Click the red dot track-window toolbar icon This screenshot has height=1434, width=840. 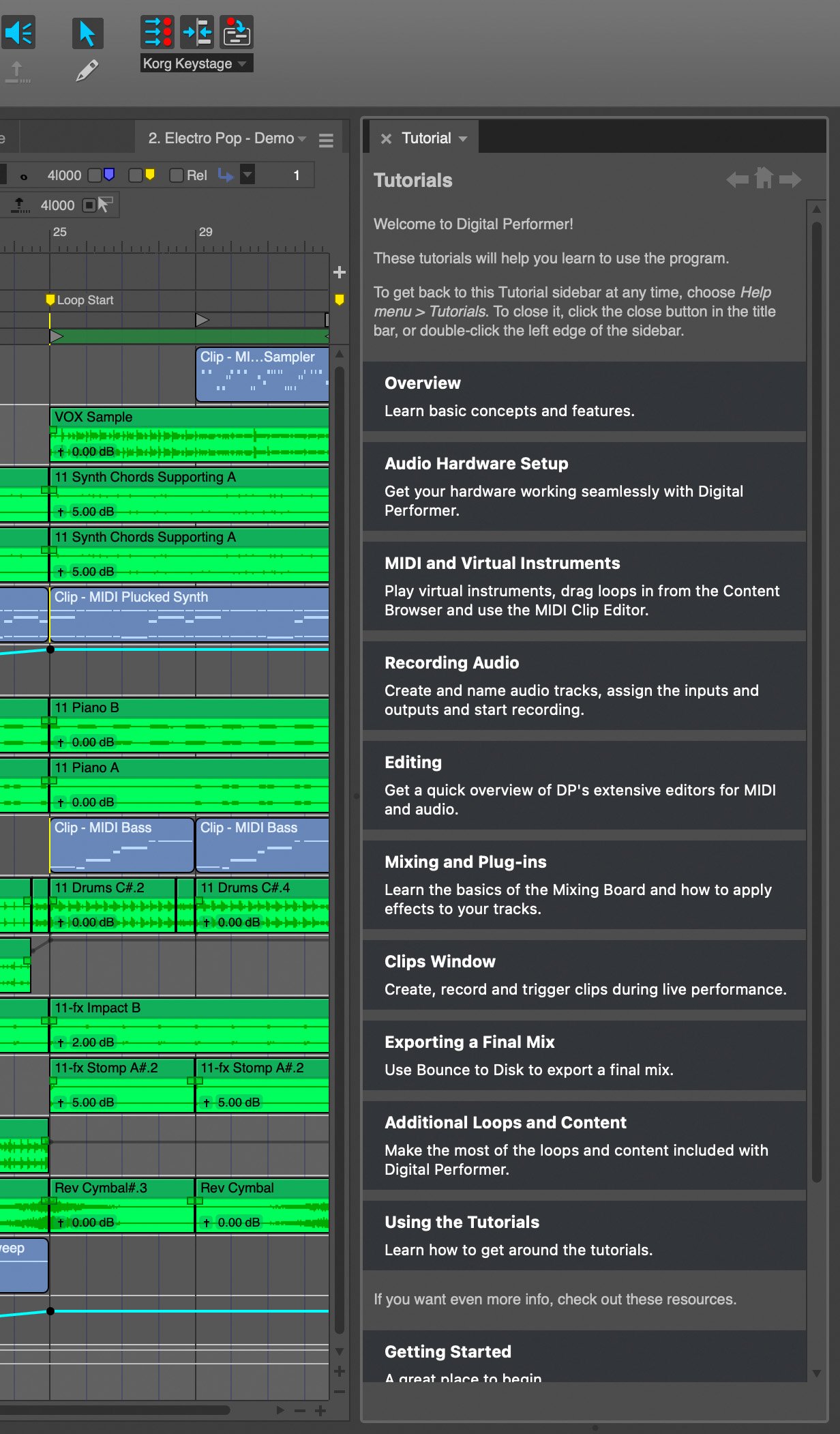click(x=237, y=32)
